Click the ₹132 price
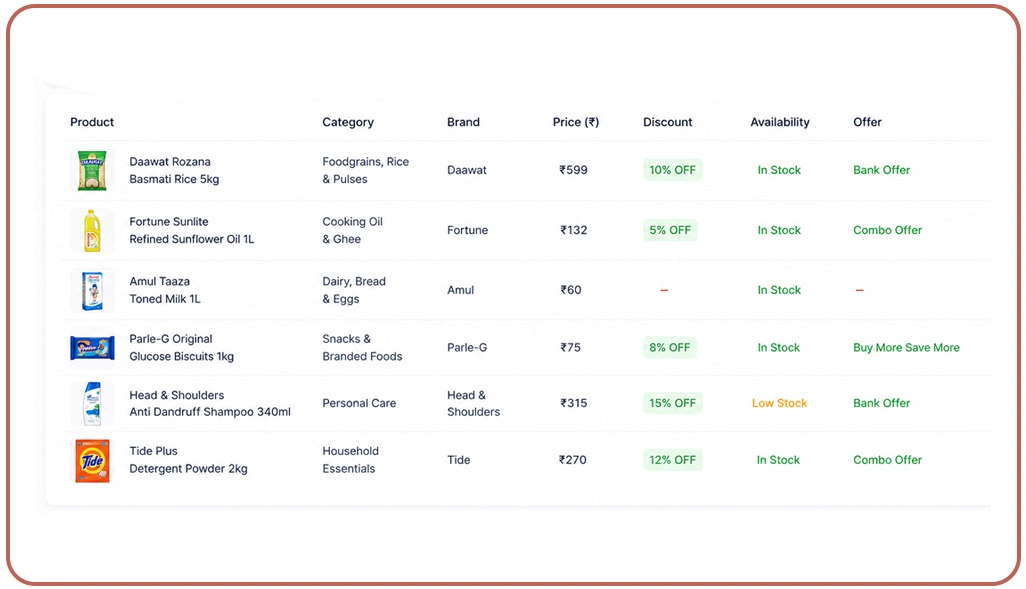Image resolution: width=1026 pixels, height=589 pixels. pos(573,230)
